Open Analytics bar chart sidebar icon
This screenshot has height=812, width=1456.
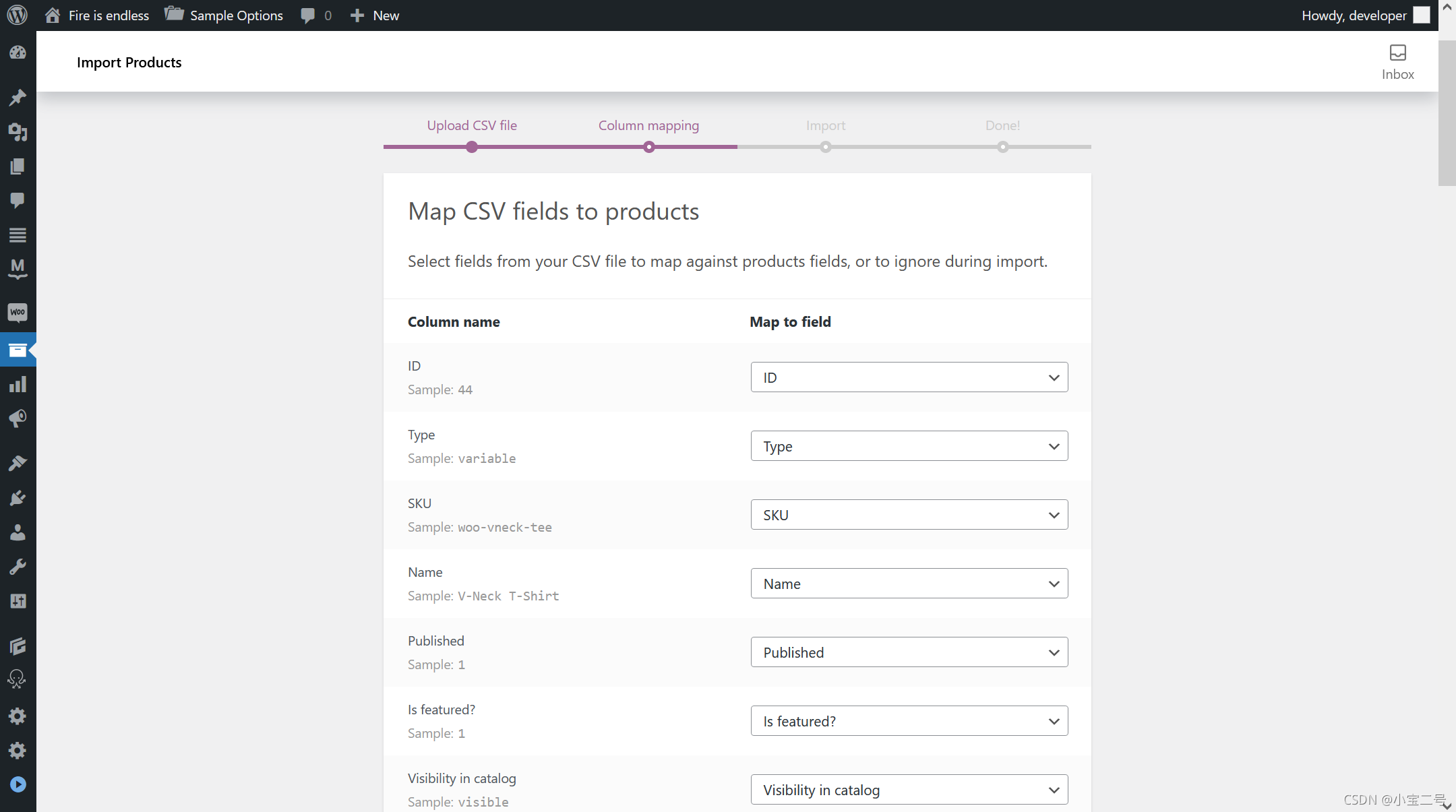[18, 385]
